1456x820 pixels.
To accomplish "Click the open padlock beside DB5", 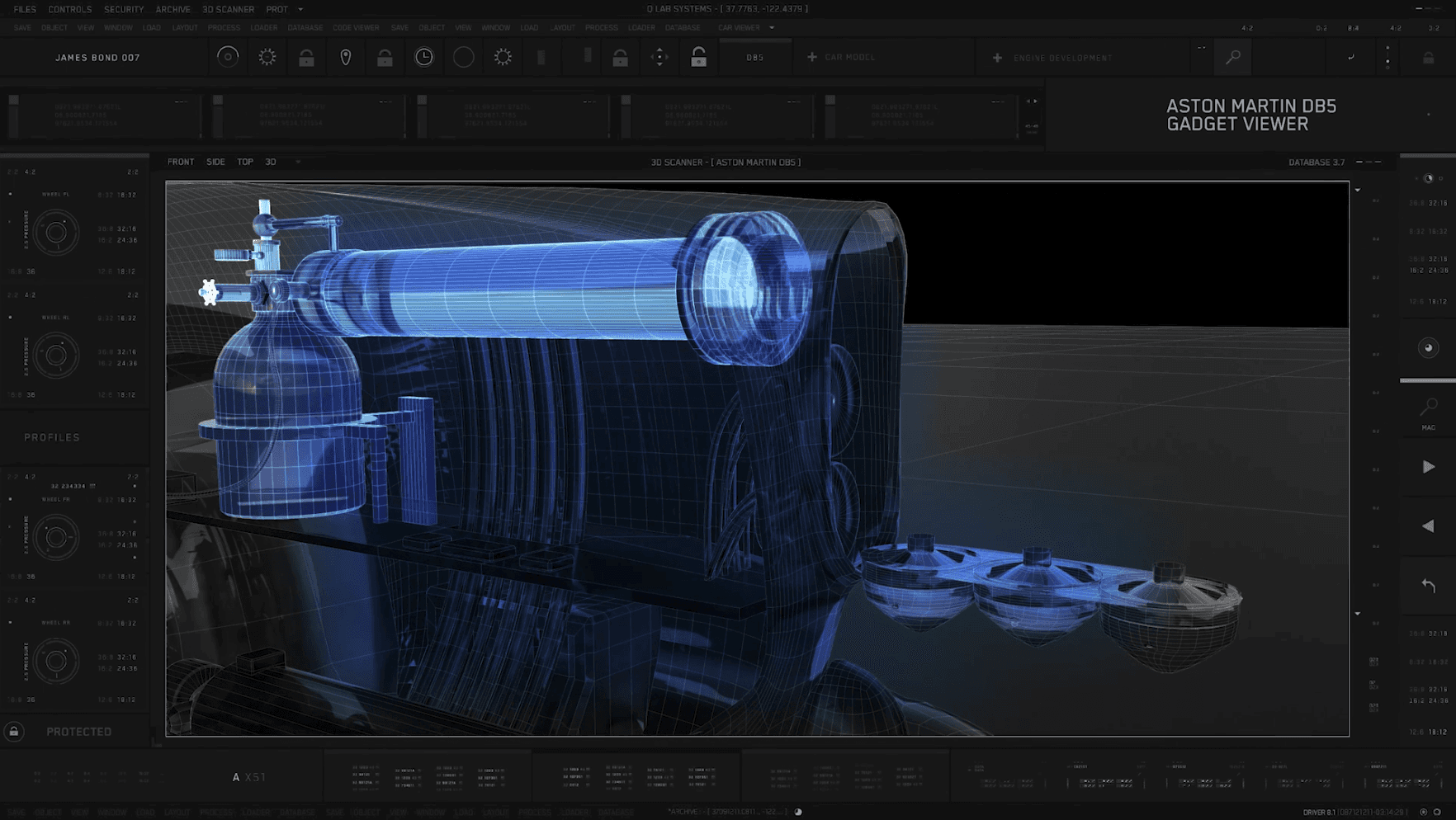I will coord(698,57).
